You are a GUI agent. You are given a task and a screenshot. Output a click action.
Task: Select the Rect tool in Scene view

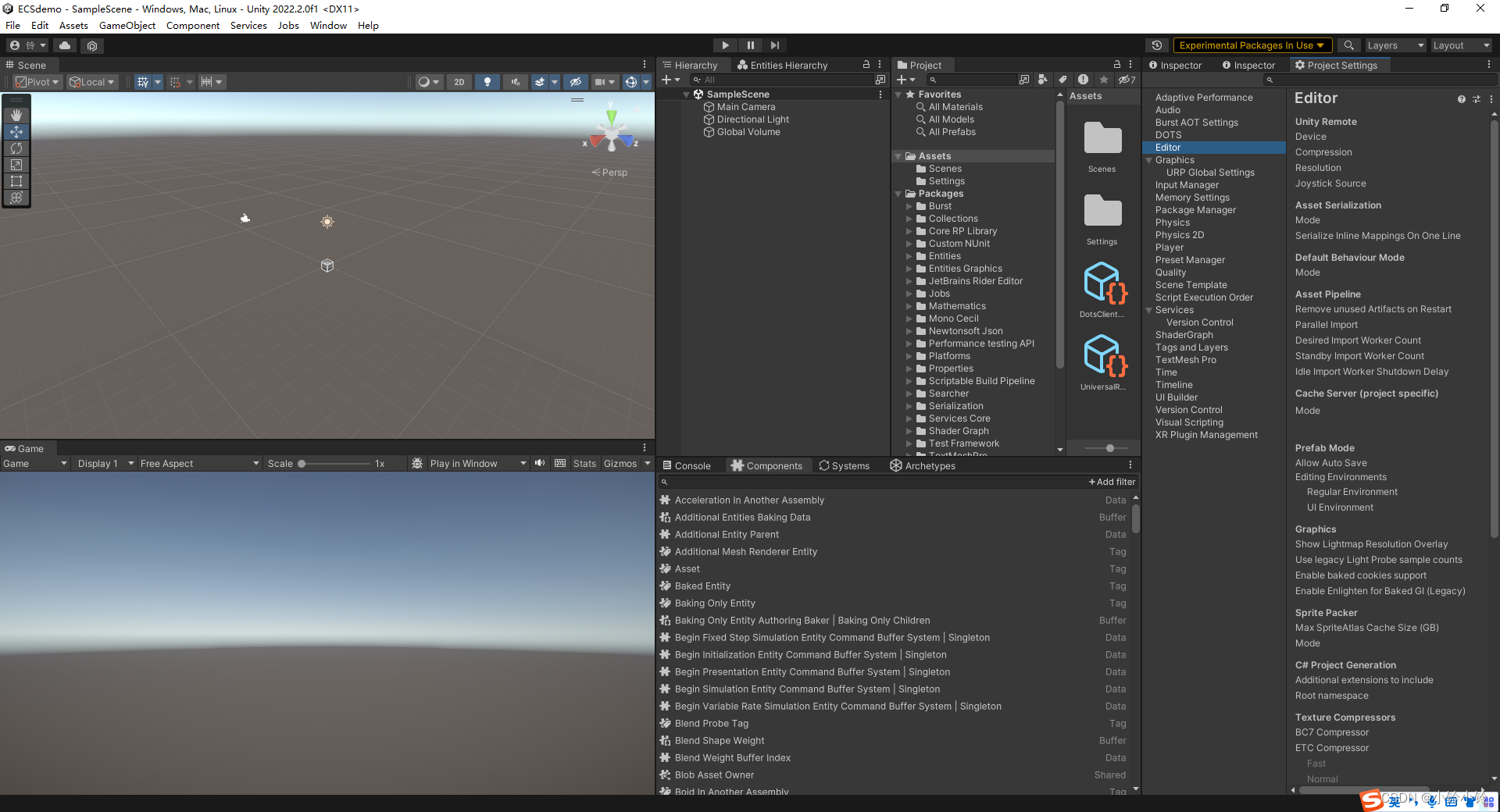coord(16,181)
